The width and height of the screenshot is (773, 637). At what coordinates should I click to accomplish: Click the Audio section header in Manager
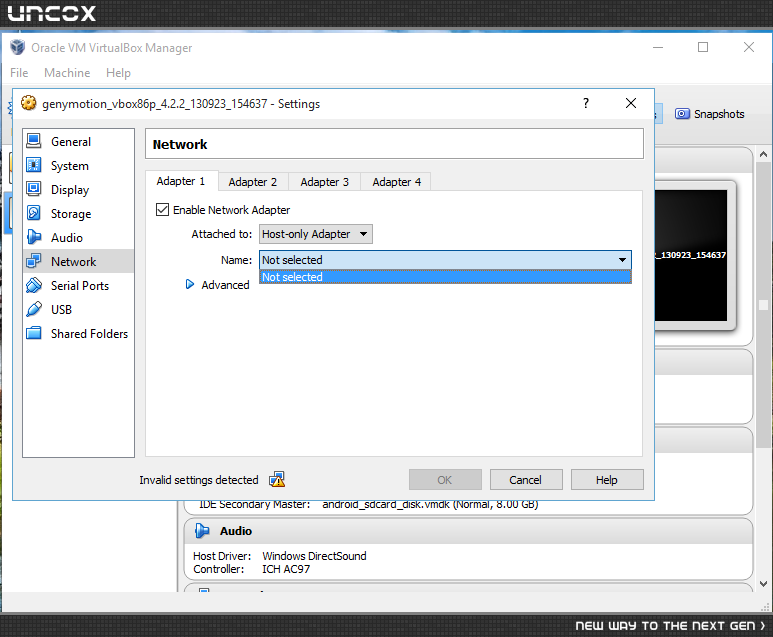(468, 531)
